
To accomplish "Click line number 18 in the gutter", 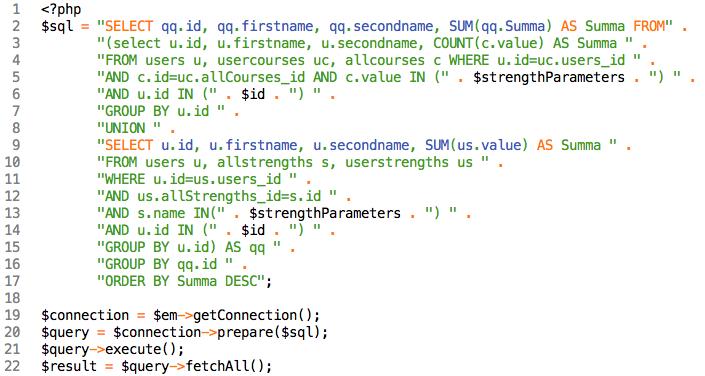I will click(x=13, y=298).
